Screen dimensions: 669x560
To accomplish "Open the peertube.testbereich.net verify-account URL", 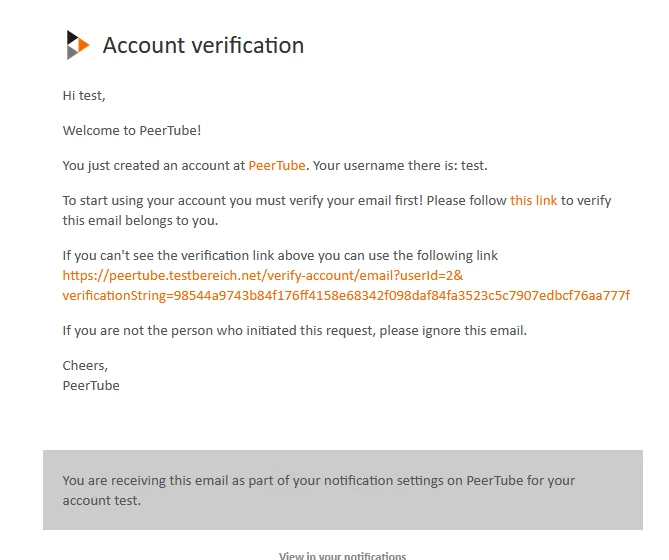I will [x=262, y=275].
